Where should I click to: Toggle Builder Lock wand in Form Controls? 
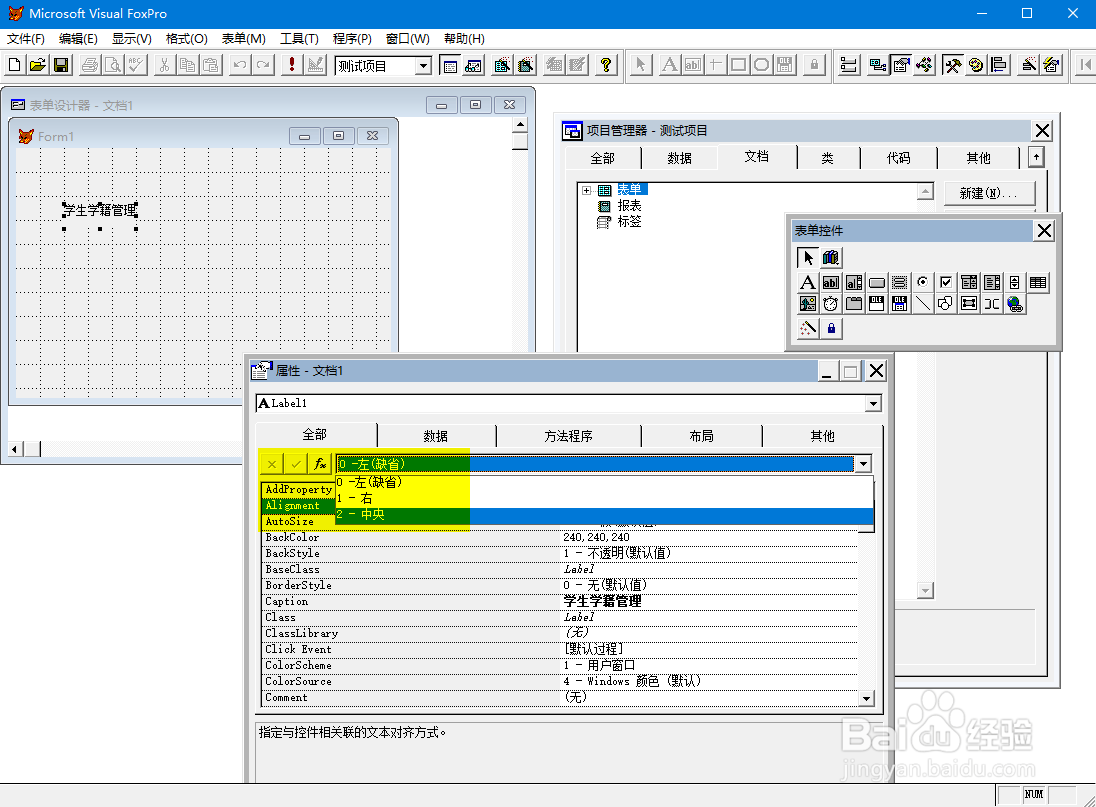808,328
